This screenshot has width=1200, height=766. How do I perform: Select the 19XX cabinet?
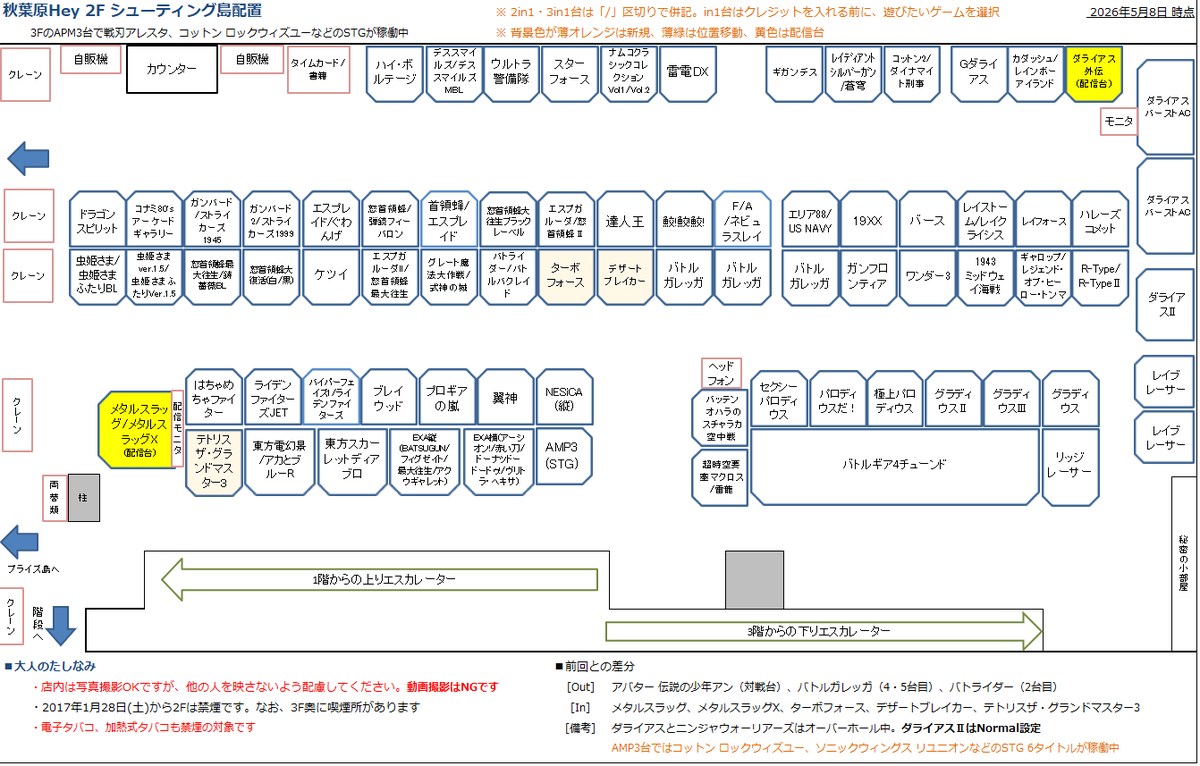pos(868,220)
